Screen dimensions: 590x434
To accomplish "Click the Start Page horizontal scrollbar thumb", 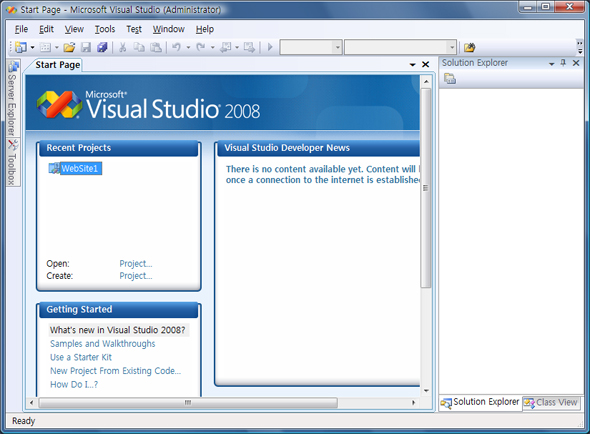I will 188,403.
